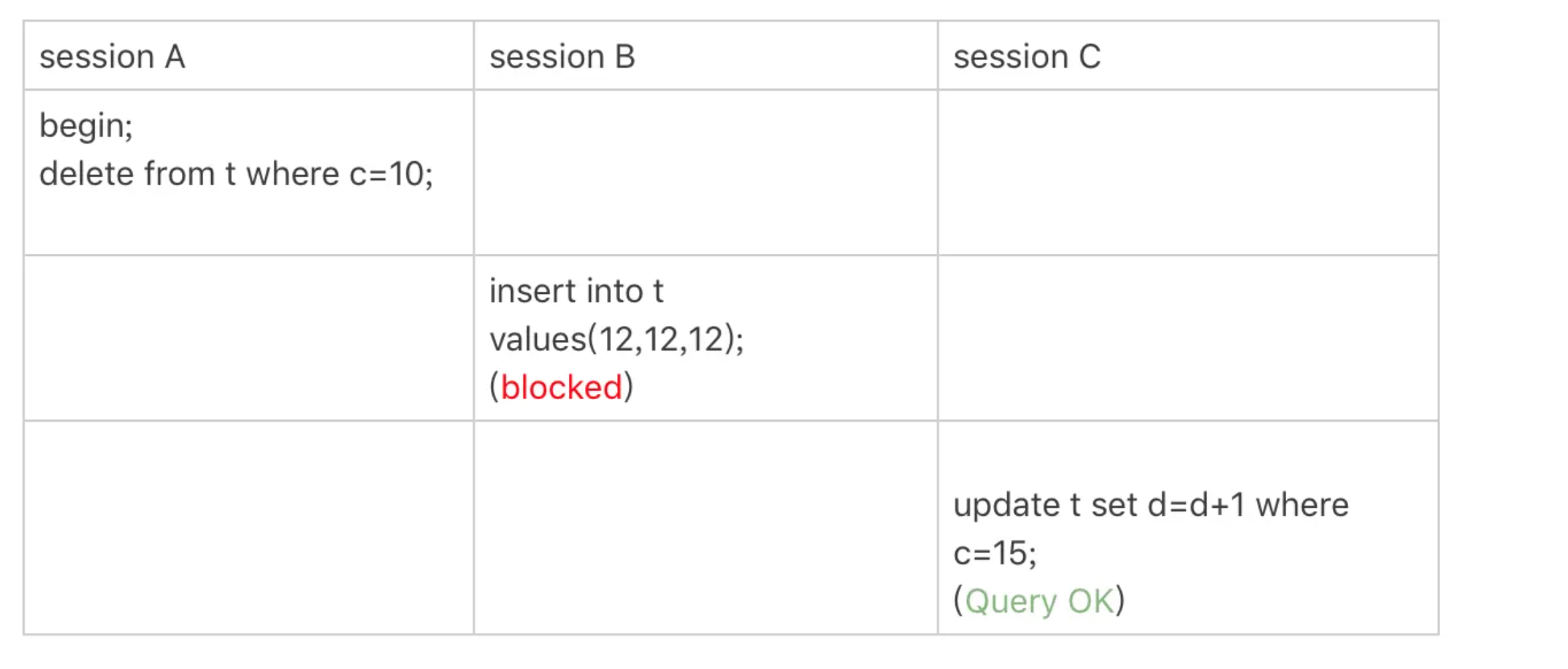Screen dimensions: 1568x669
Task: Click empty session B cell in bottom row
Action: [x=705, y=527]
